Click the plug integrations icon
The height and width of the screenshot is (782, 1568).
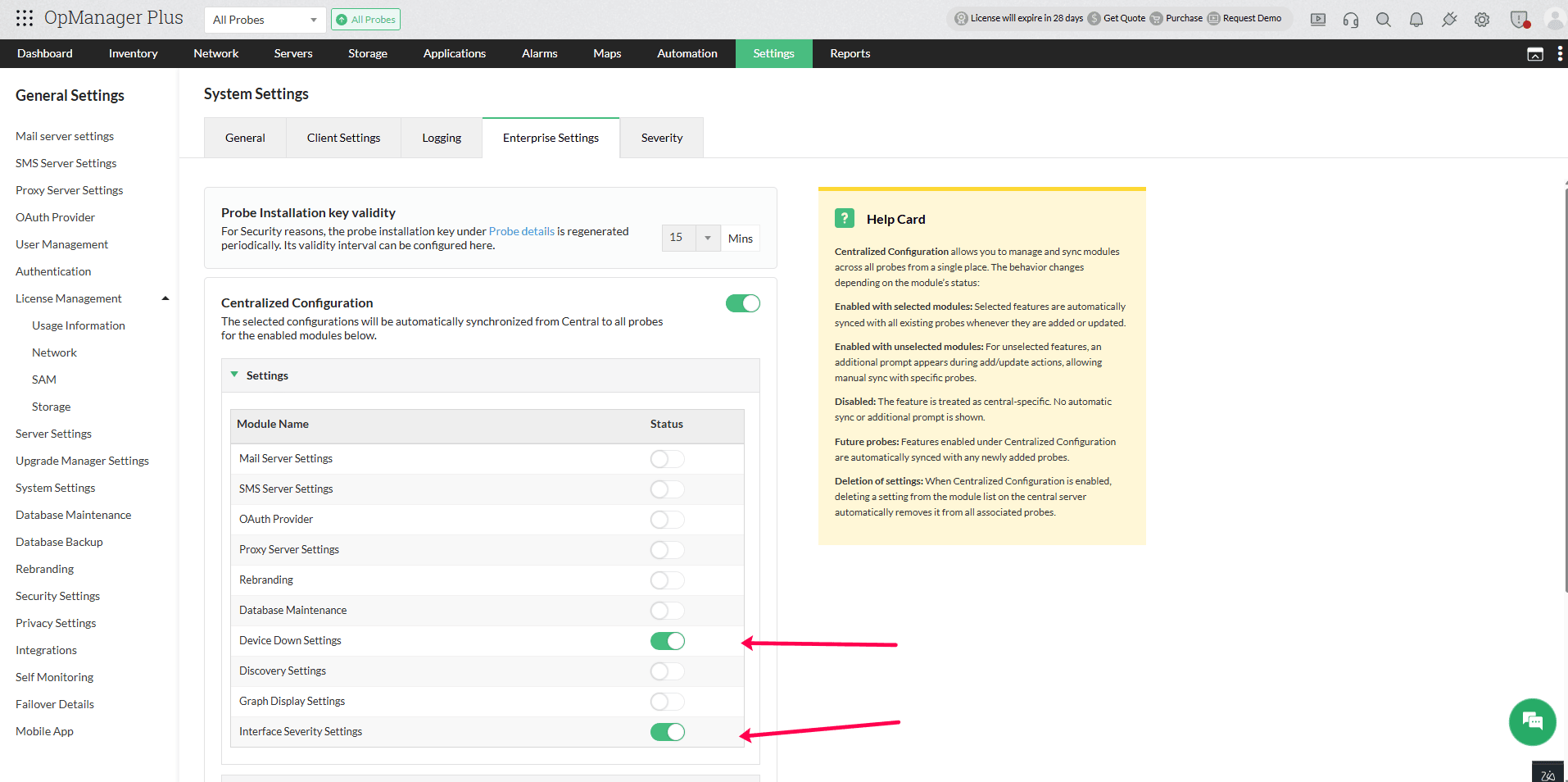[1449, 20]
